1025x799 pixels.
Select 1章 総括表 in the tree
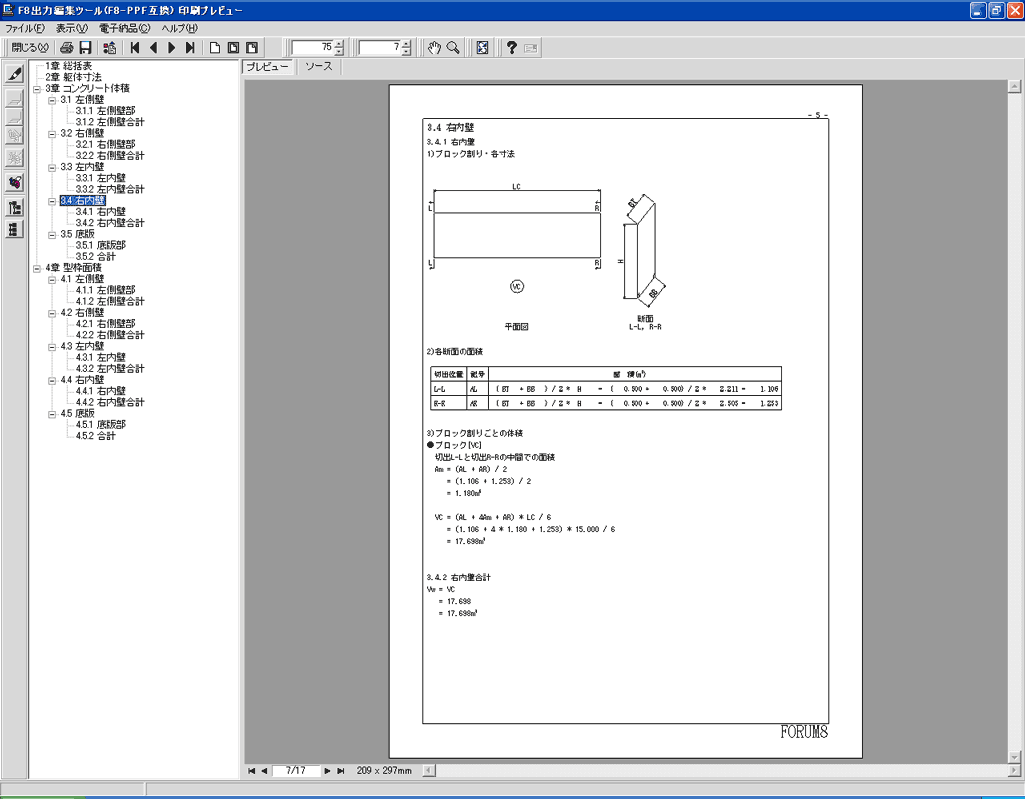coord(69,66)
